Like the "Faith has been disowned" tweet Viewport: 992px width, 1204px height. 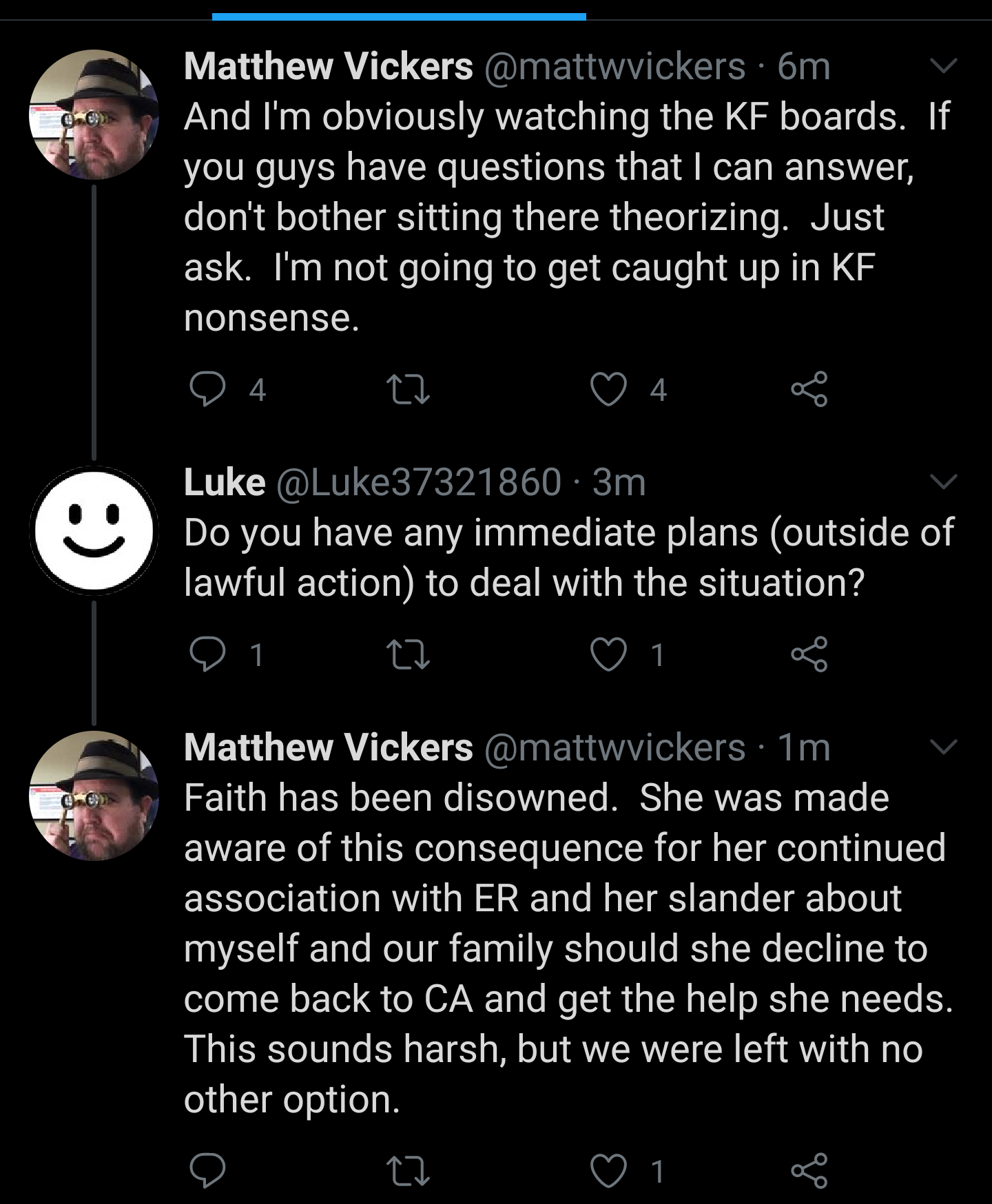coord(608,1170)
